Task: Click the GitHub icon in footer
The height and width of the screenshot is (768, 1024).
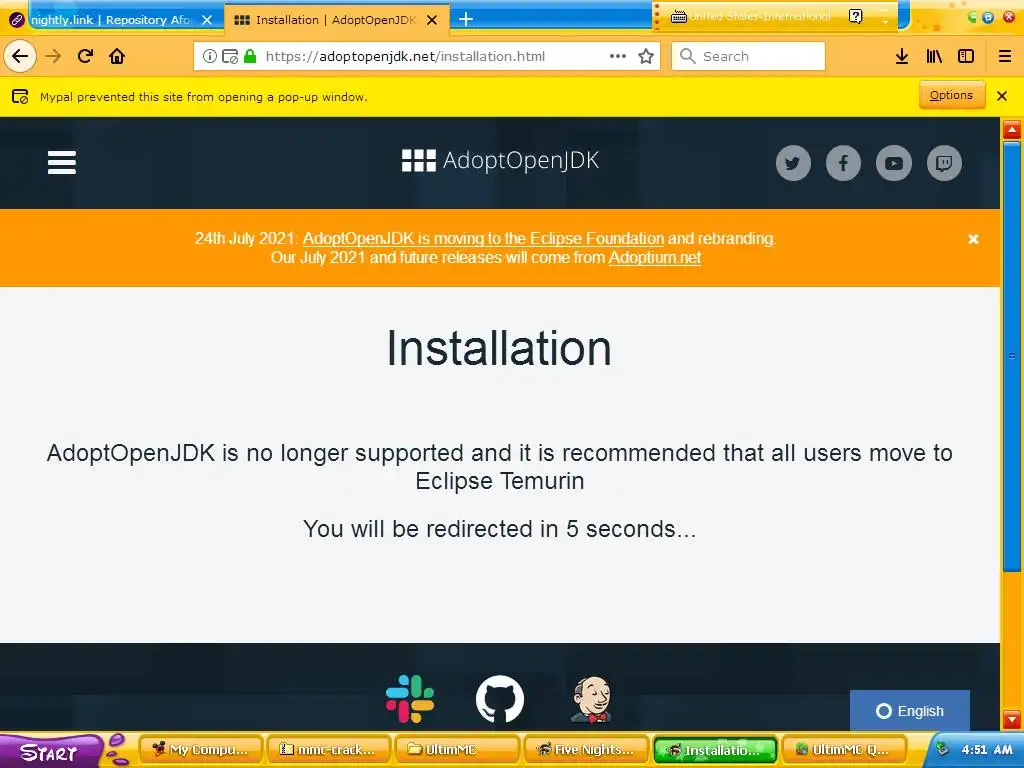Action: pyautogui.click(x=500, y=699)
